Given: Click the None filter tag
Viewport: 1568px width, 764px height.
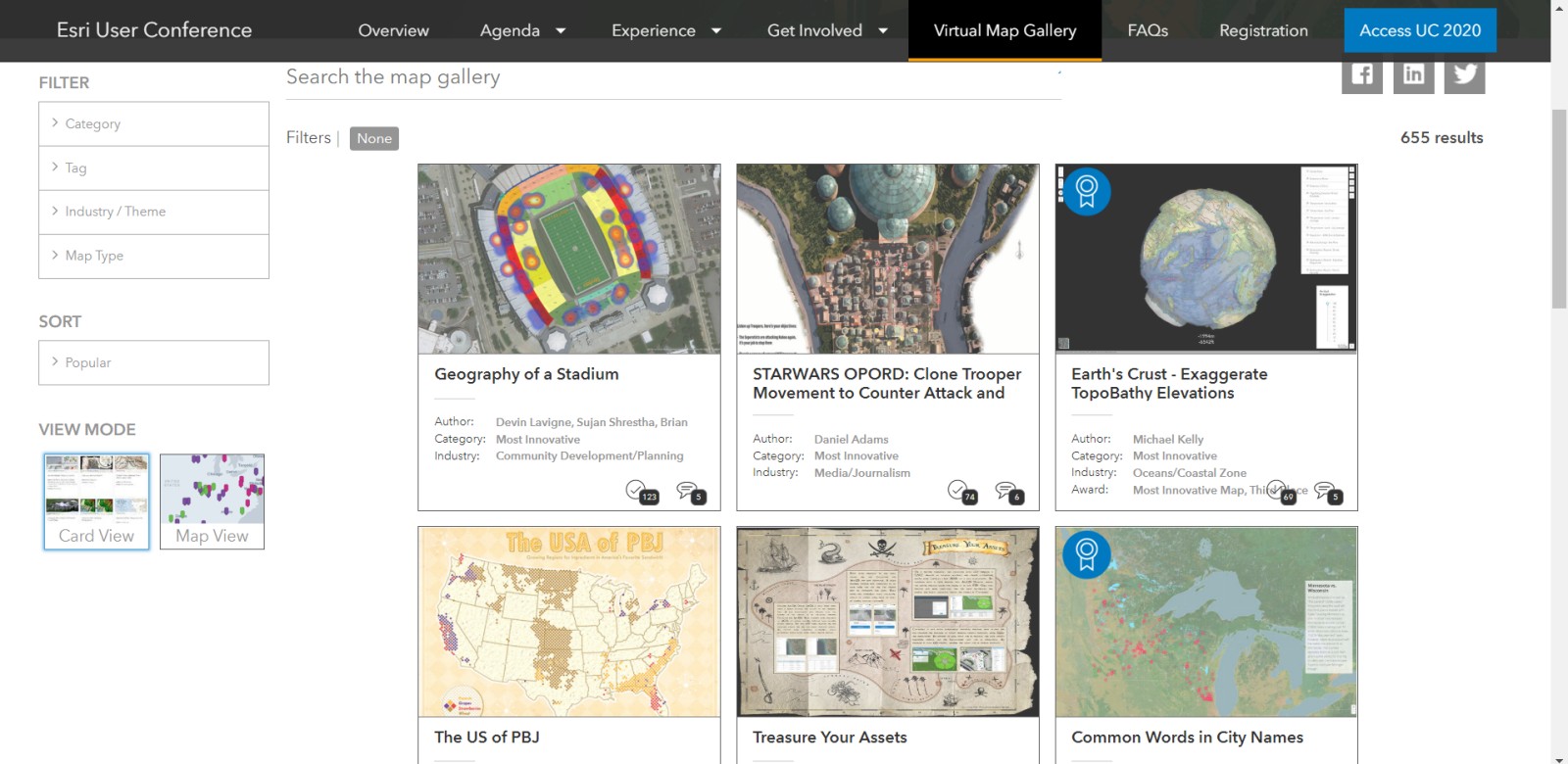Looking at the screenshot, I should tap(374, 138).
